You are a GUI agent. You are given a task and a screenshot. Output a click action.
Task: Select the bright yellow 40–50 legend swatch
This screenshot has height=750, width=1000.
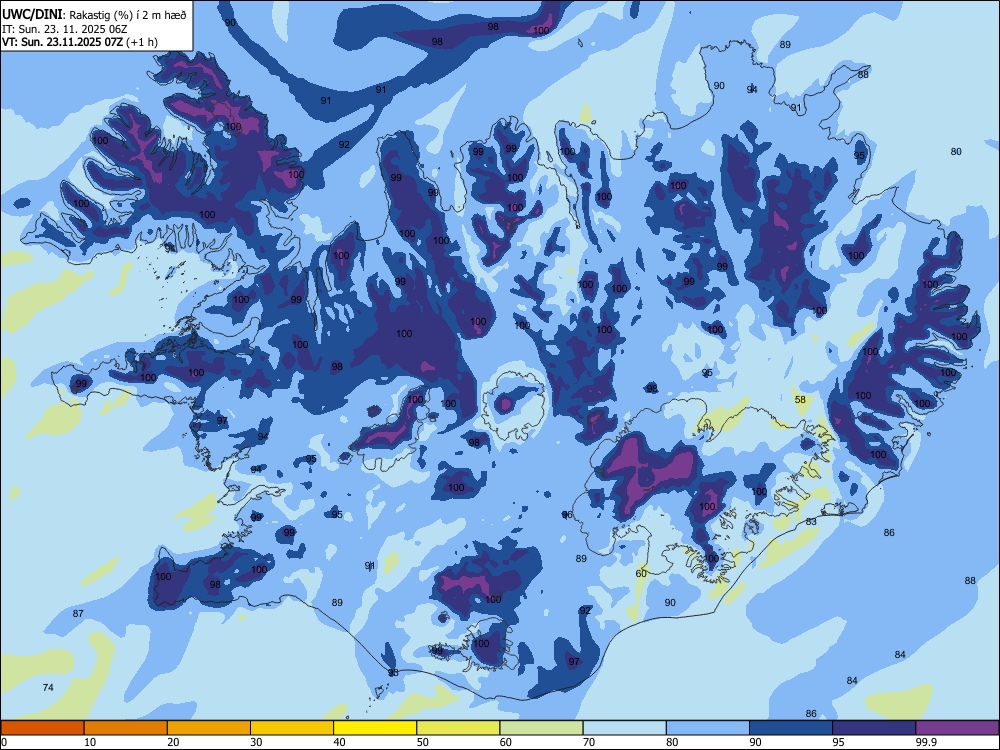(x=375, y=728)
